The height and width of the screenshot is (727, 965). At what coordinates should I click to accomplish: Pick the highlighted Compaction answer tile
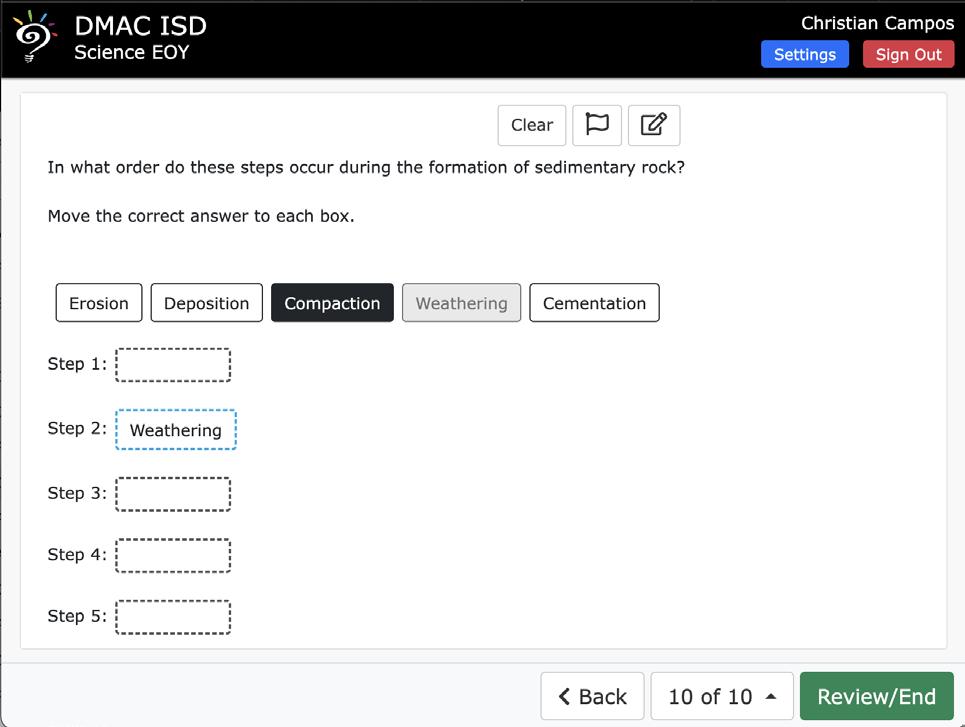point(332,303)
